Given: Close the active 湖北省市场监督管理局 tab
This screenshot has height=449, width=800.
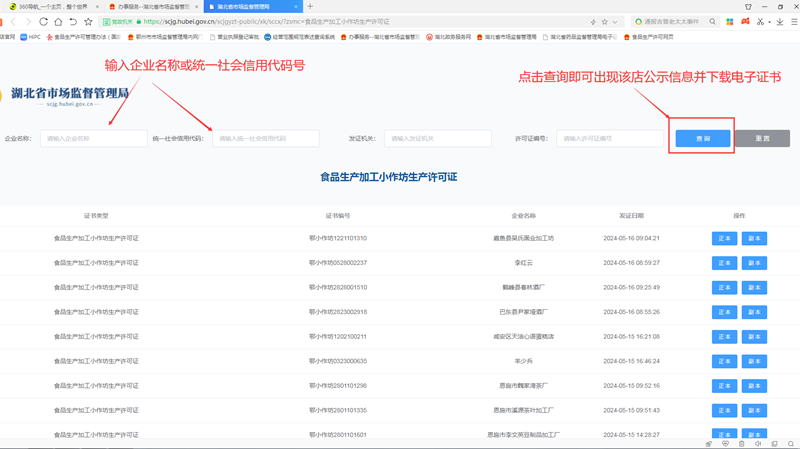Looking at the screenshot, I should click(x=296, y=7).
